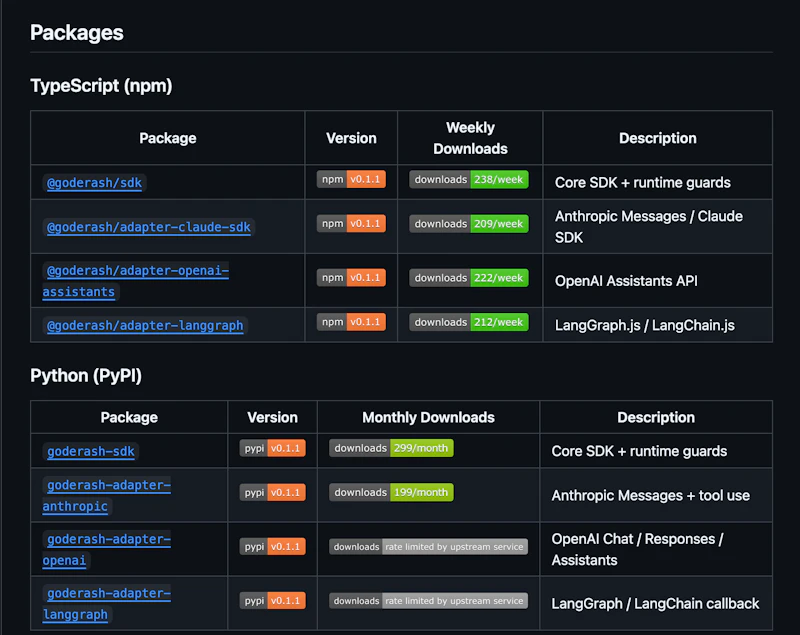Click rate limited downloads badge in goderash-adapter-langgraph row

[x=428, y=601]
